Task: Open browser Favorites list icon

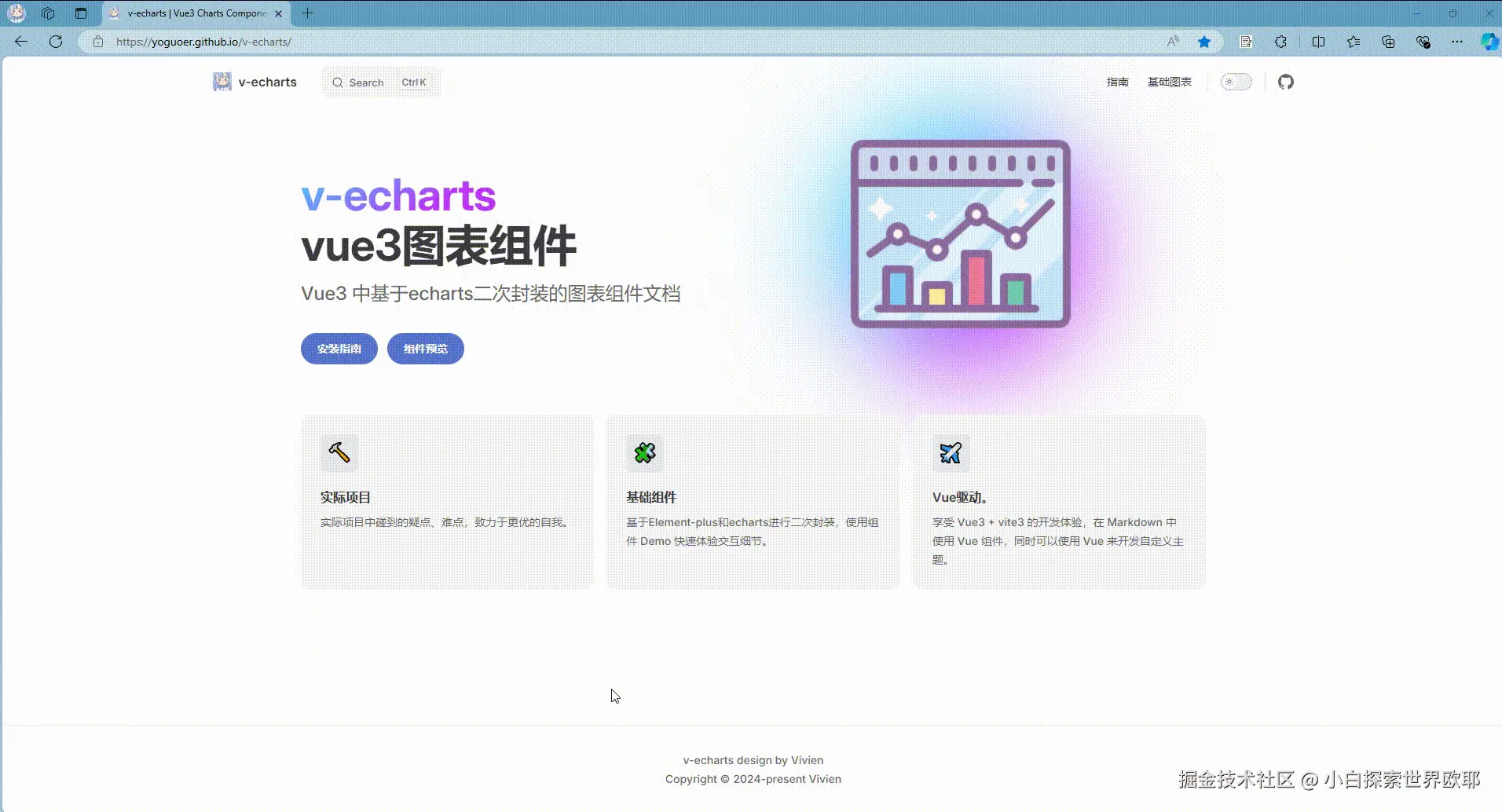Action: [1353, 42]
